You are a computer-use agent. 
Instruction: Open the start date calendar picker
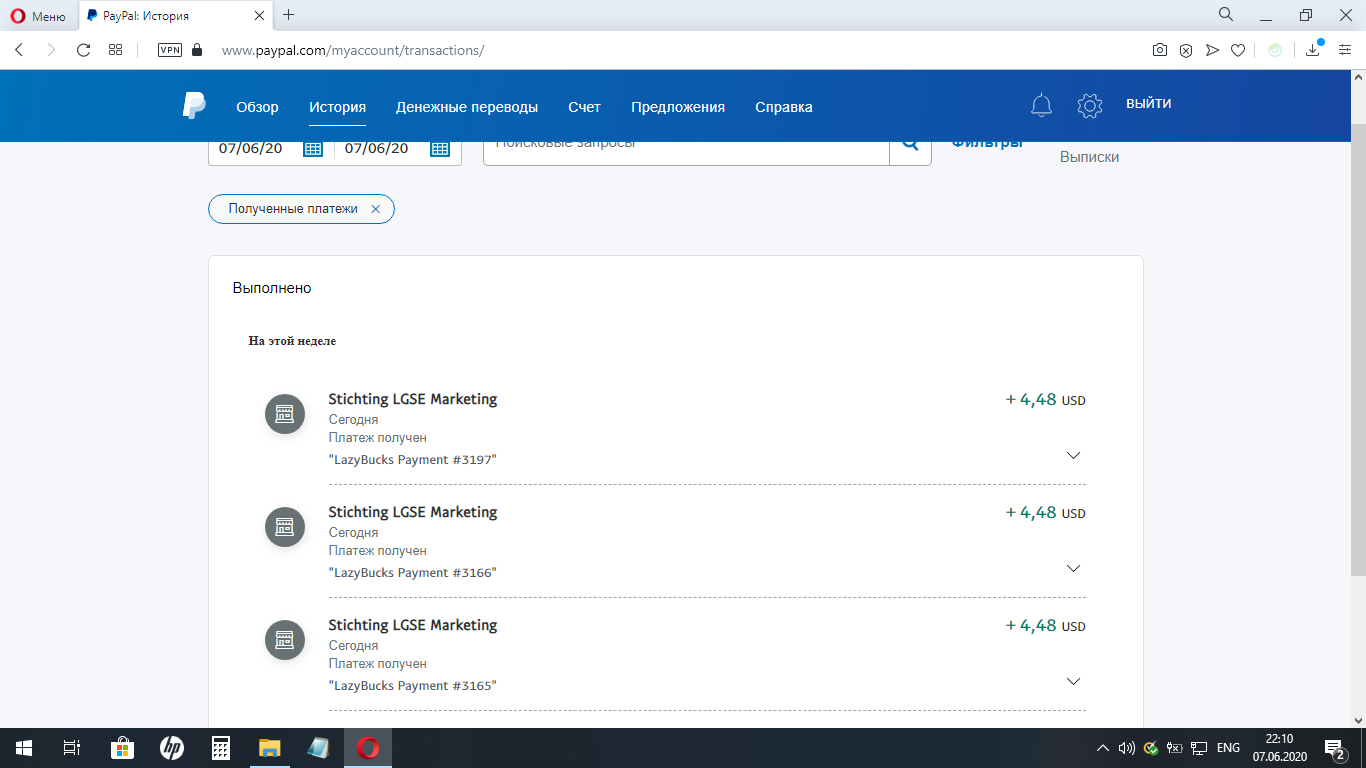tap(313, 149)
